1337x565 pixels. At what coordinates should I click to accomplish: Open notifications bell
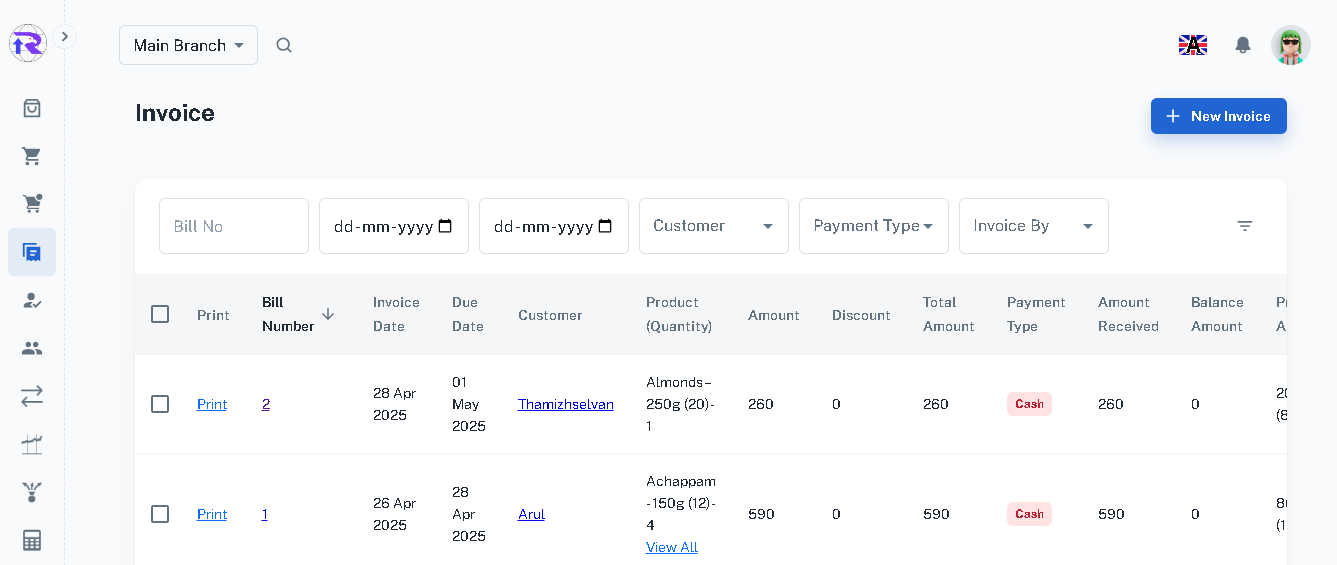click(1243, 45)
